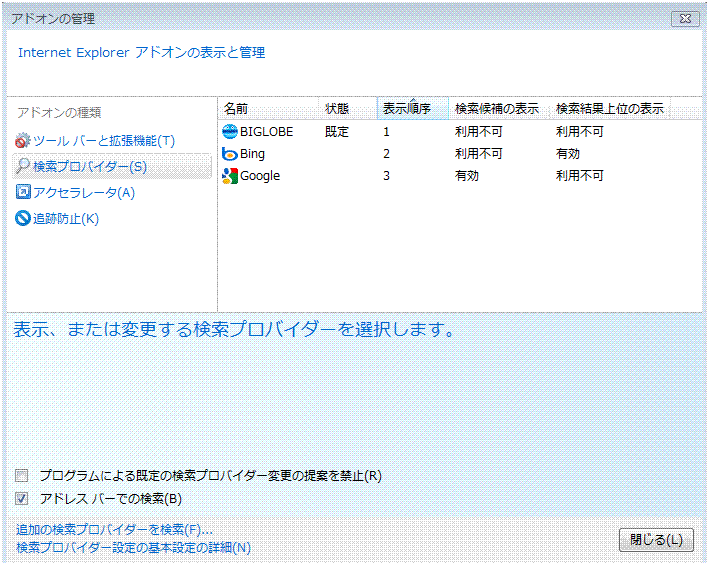The height and width of the screenshot is (565, 709).
Task: Sort by 状態 column header
Action: [x=348, y=108]
